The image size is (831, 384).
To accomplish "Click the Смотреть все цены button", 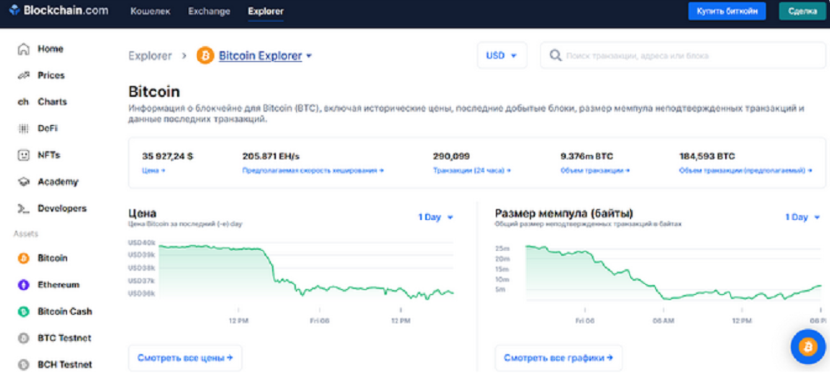I will pos(185,358).
